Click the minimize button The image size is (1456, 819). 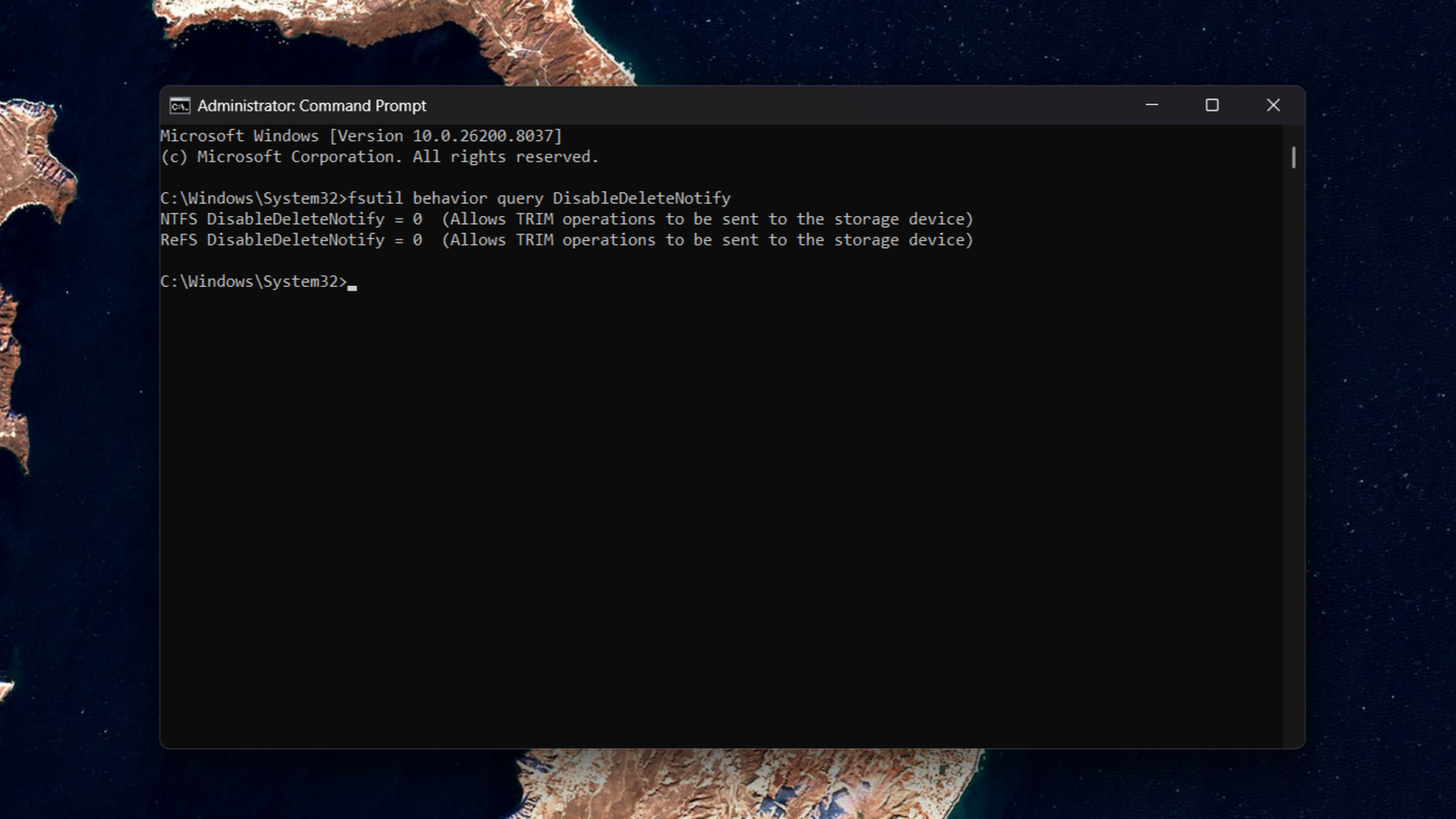tap(1152, 105)
